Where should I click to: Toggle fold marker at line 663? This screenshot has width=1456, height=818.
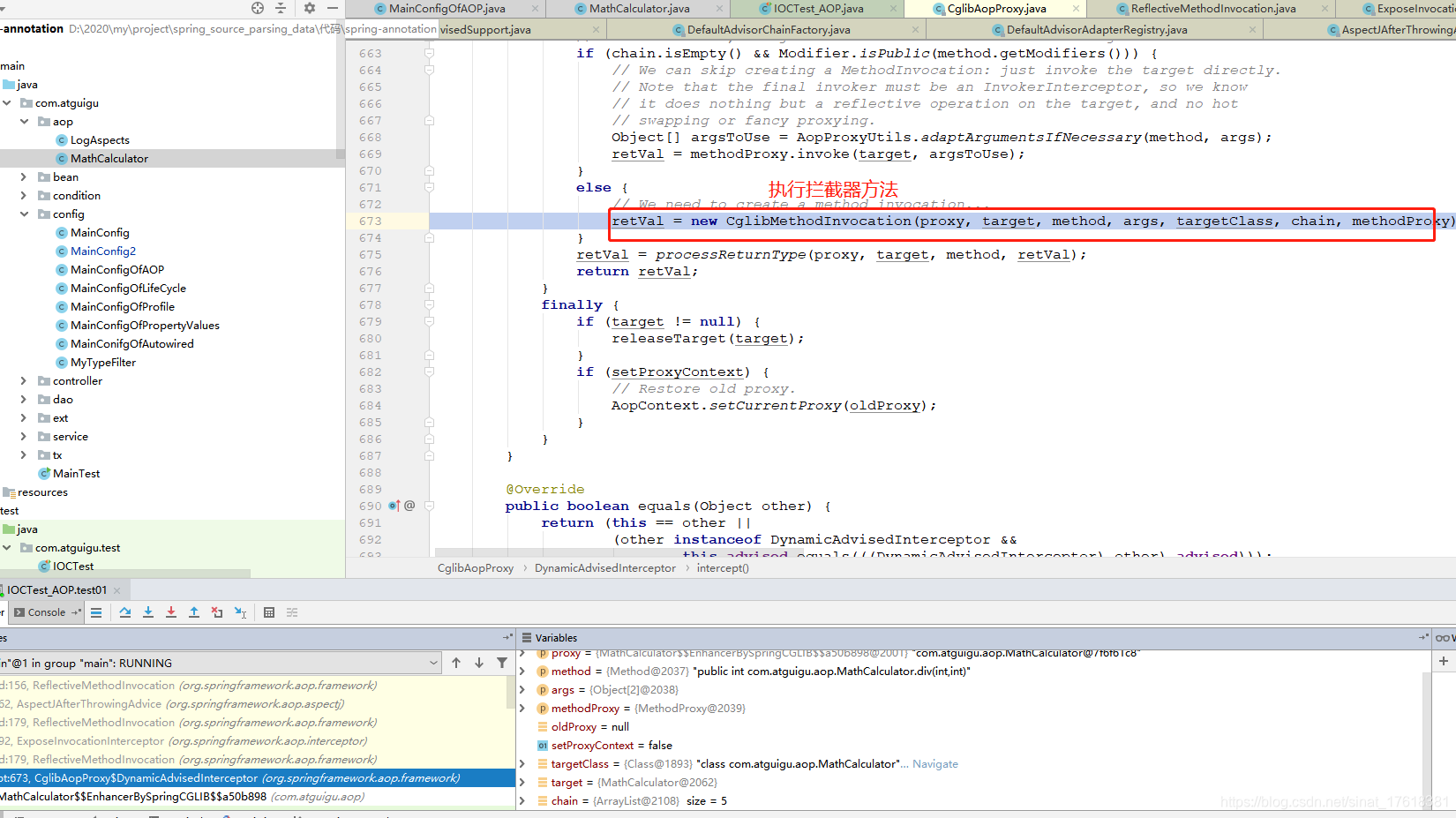click(x=429, y=53)
